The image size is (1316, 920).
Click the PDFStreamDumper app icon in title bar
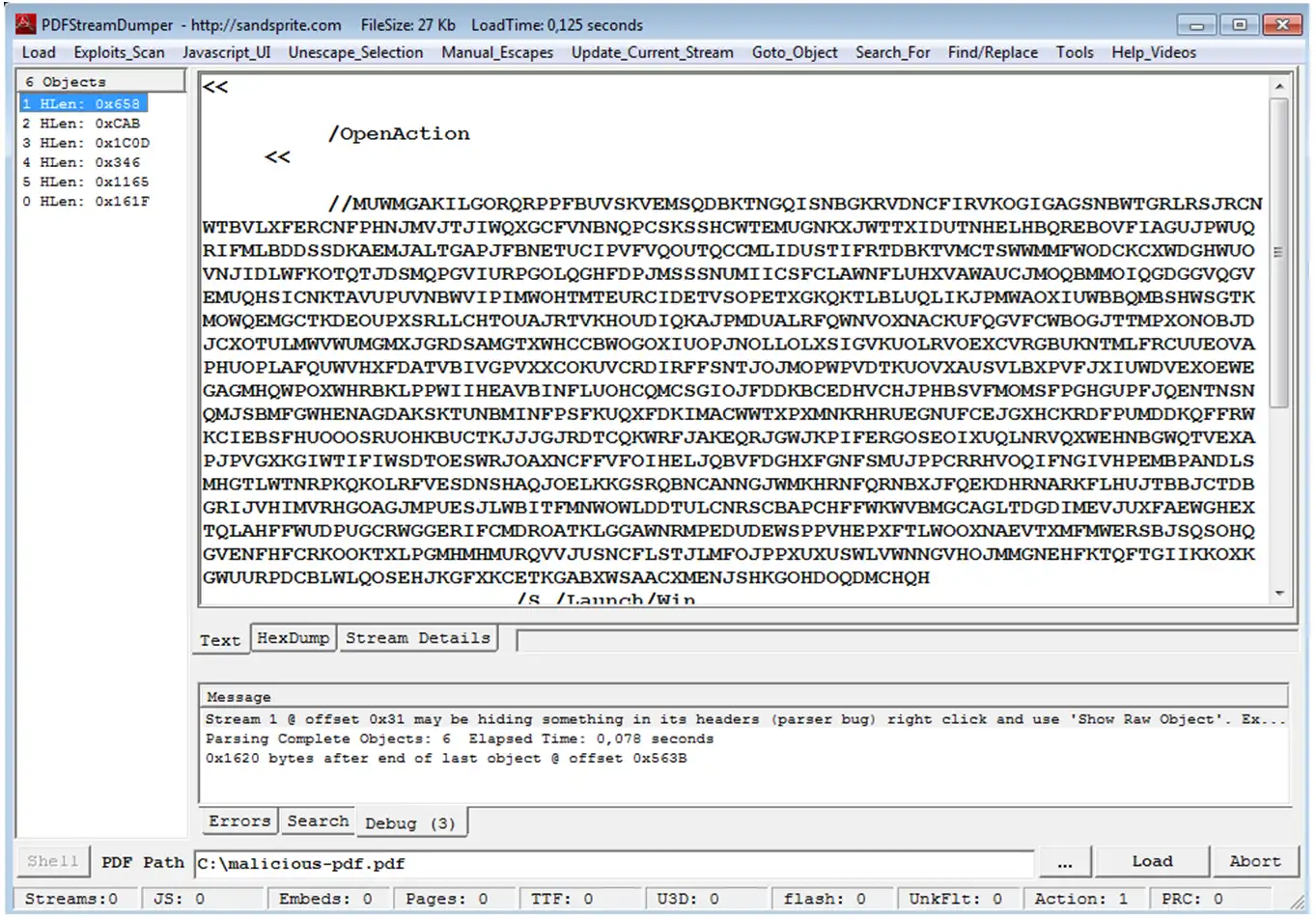click(26, 24)
